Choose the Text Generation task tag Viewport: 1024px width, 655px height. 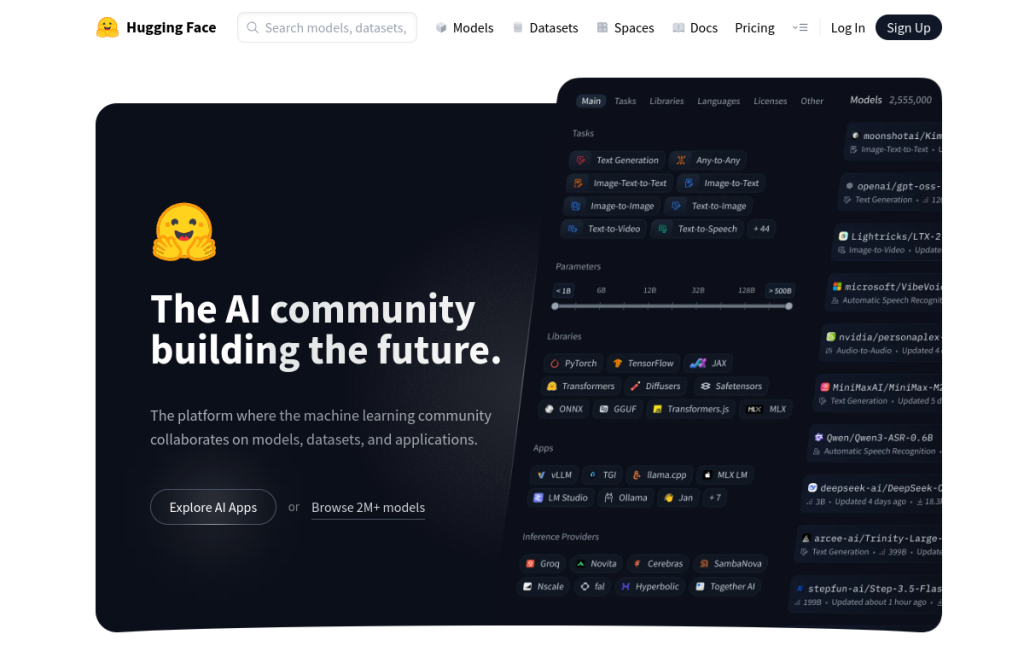(617, 161)
